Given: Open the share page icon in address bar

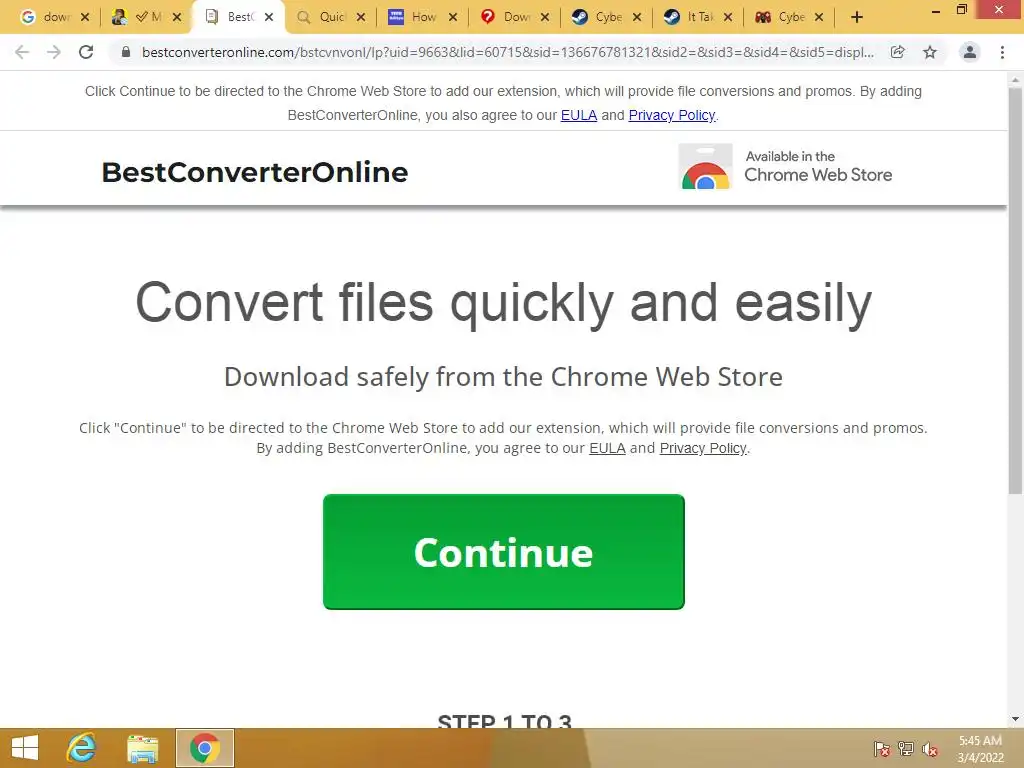Looking at the screenshot, I should coord(897,52).
